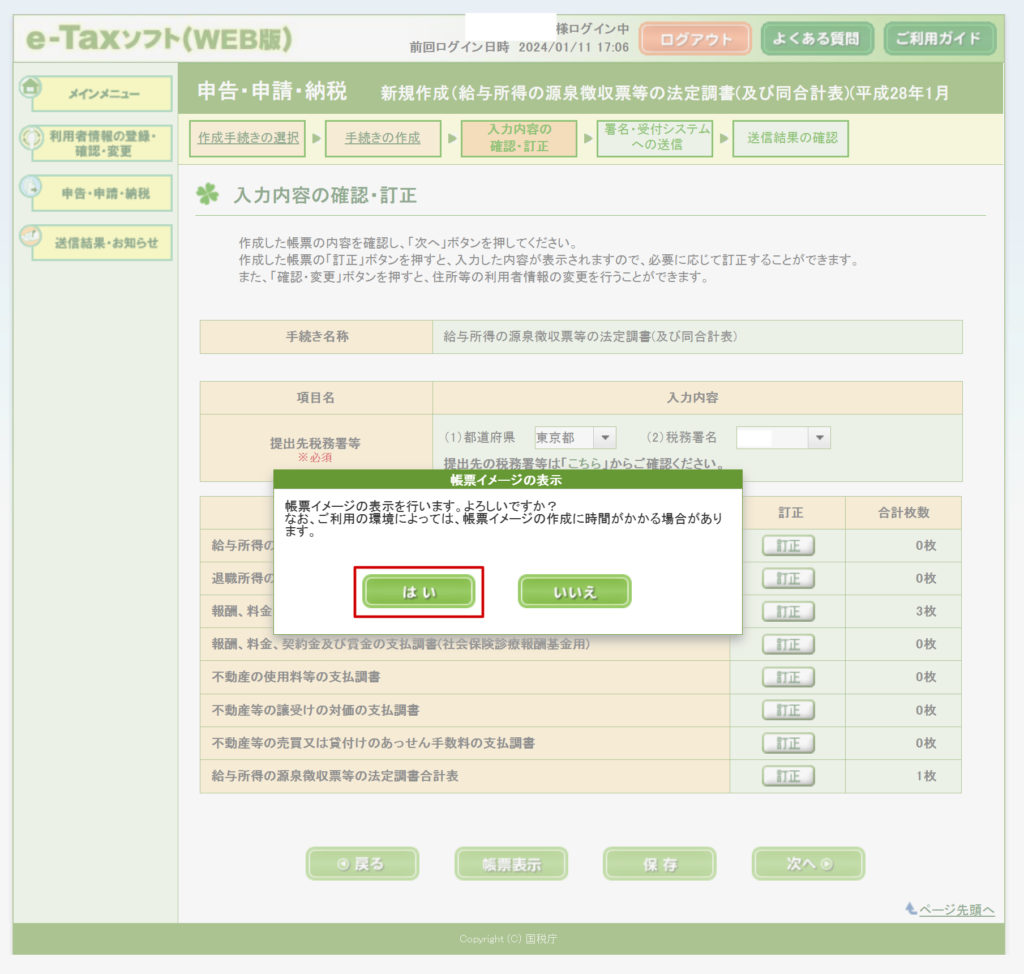Click 訂正 for 法定調書合計表 row
Image resolution: width=1024 pixels, height=974 pixels.
coord(788,776)
